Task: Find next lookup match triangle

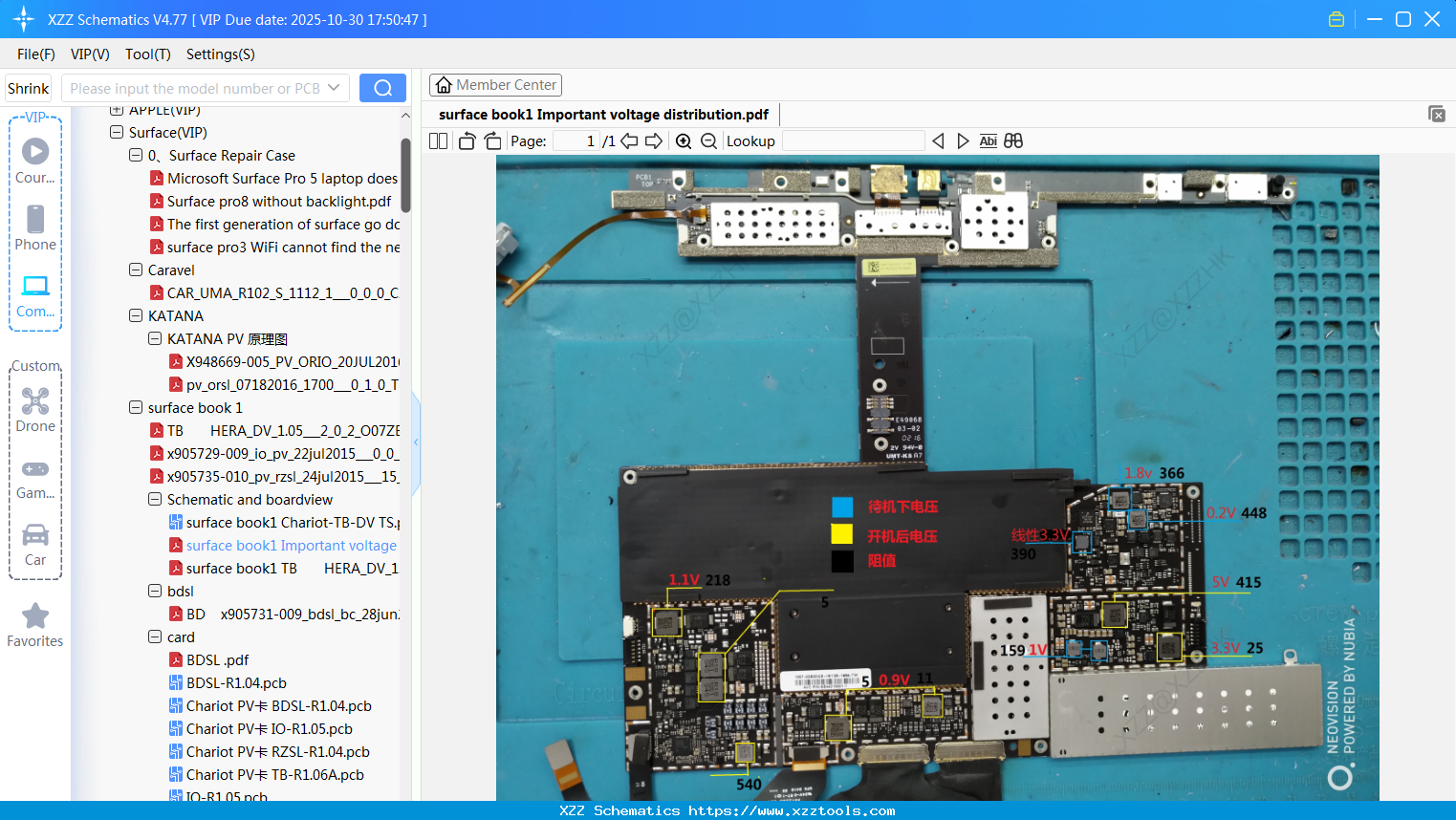Action: pos(963,140)
